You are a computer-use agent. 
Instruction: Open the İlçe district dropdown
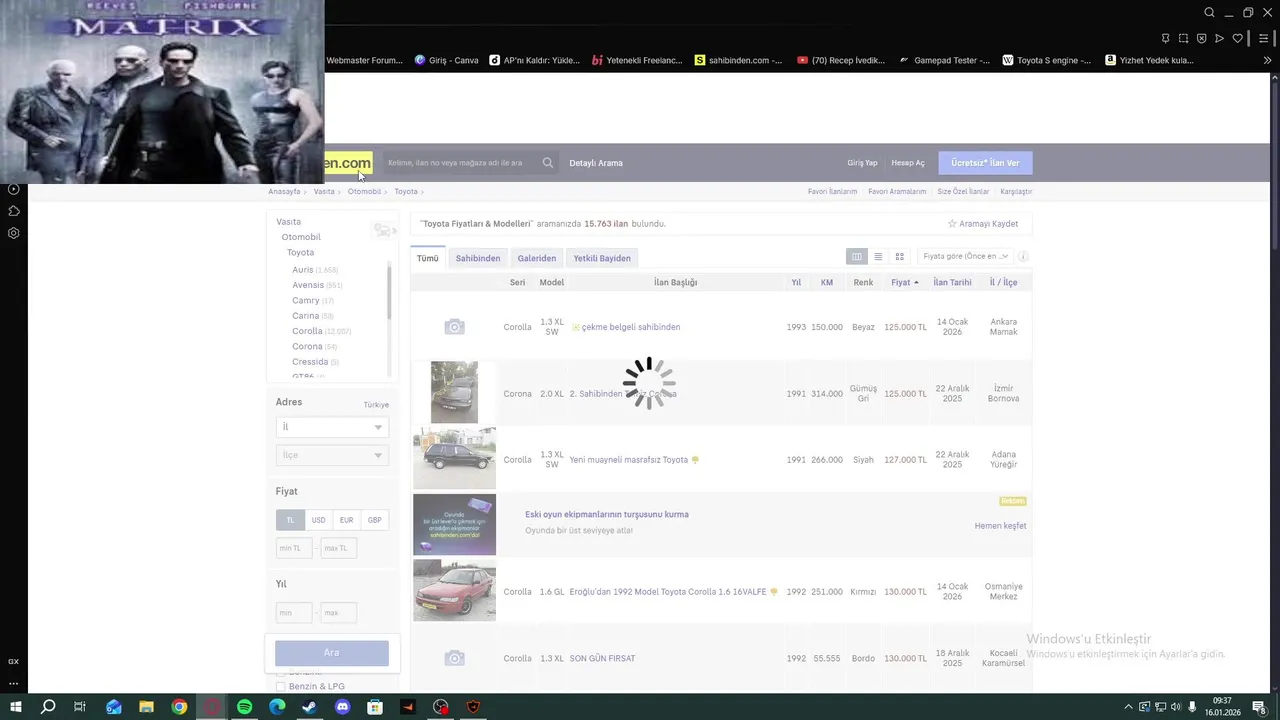[332, 455]
